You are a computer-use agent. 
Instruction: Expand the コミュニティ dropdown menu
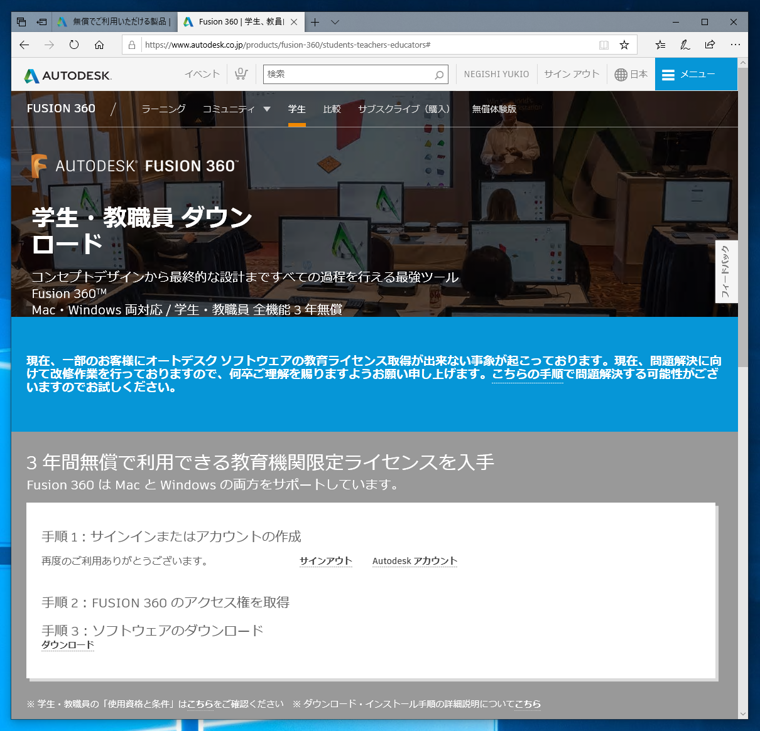coord(236,109)
